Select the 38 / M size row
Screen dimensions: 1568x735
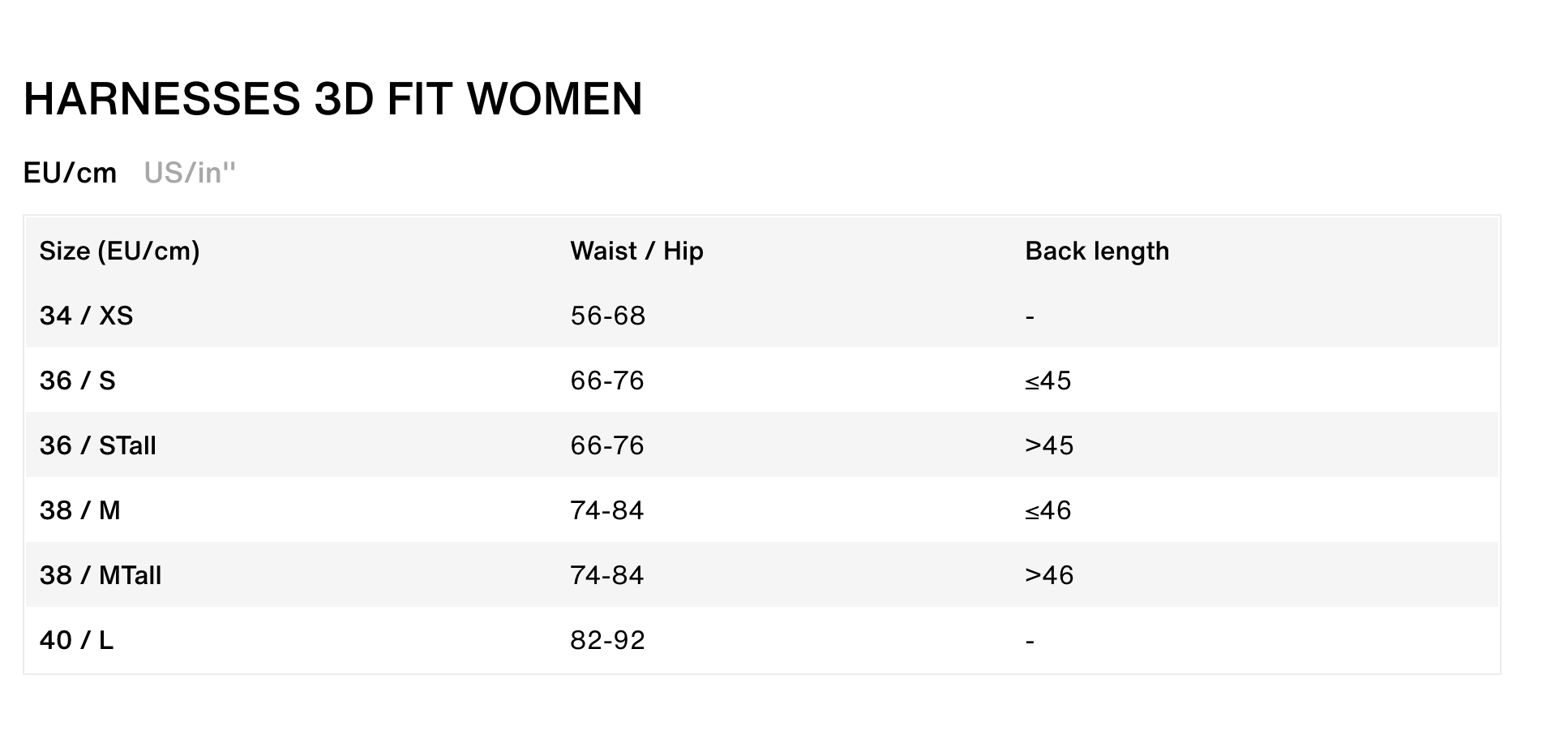click(x=762, y=510)
